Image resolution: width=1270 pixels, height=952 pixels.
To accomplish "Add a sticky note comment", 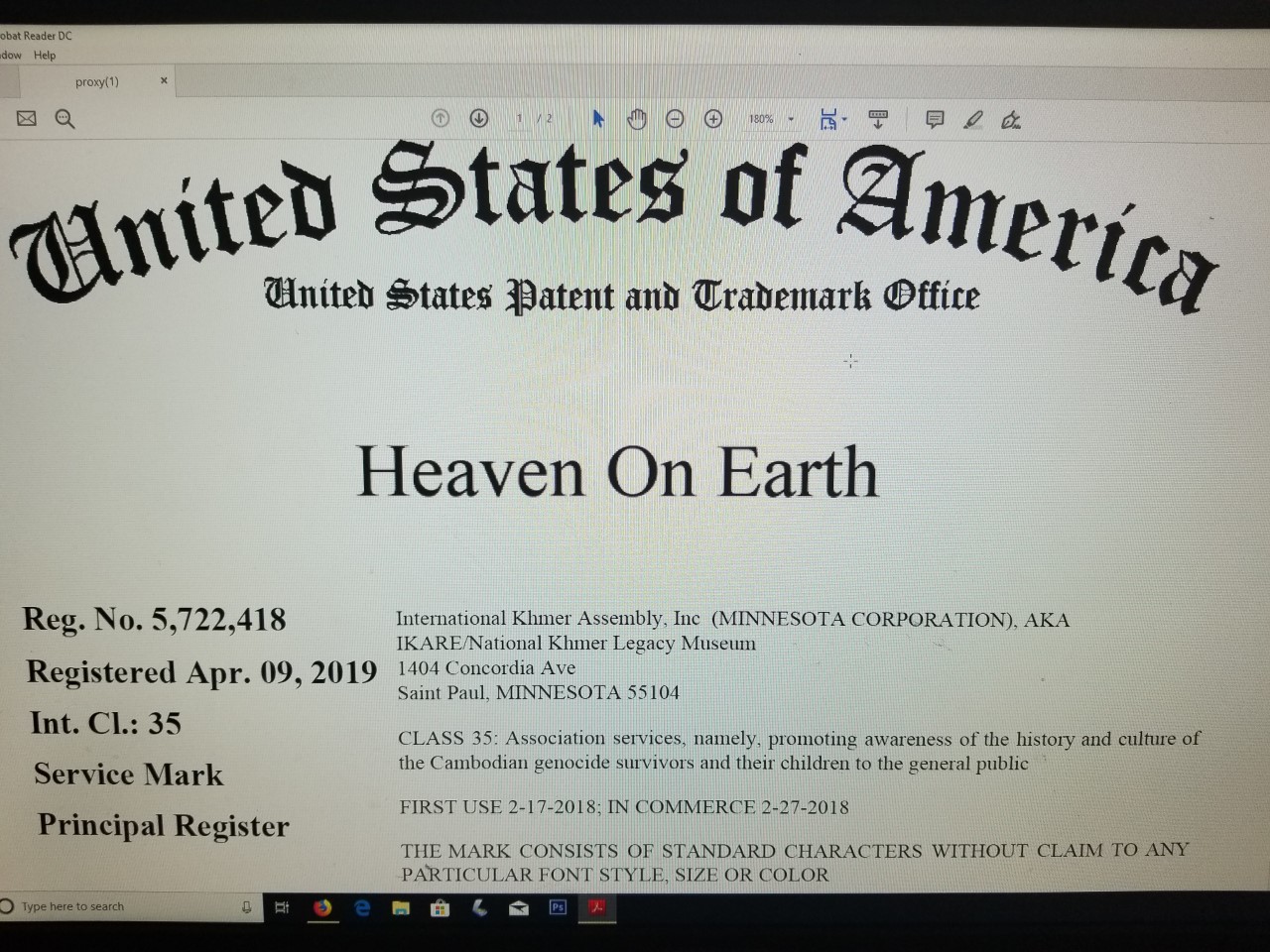I will pyautogui.click(x=935, y=119).
